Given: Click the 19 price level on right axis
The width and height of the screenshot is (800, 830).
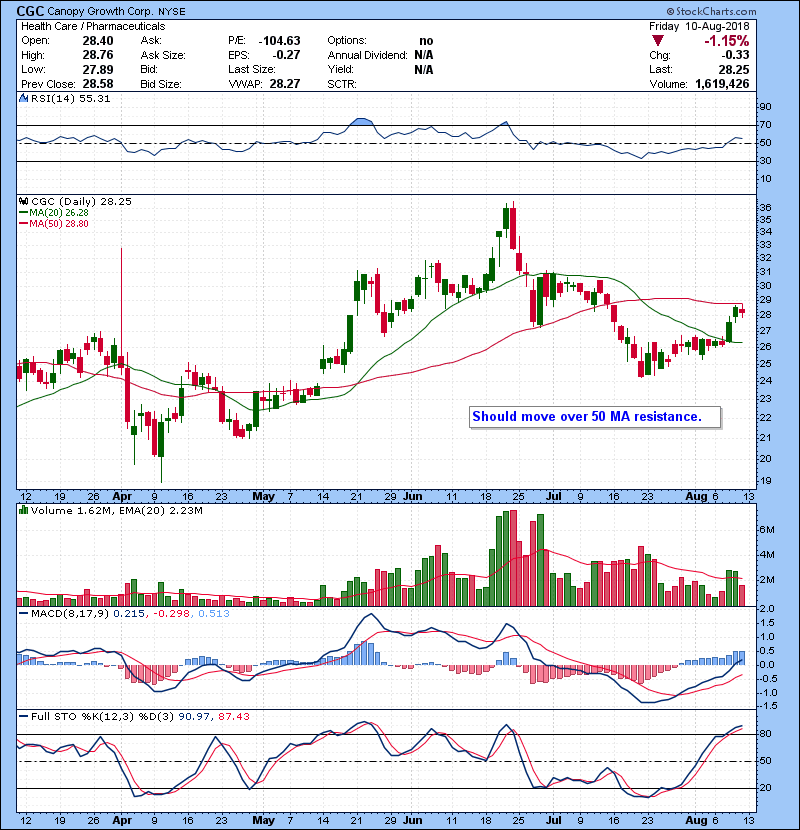Looking at the screenshot, I should click(766, 481).
